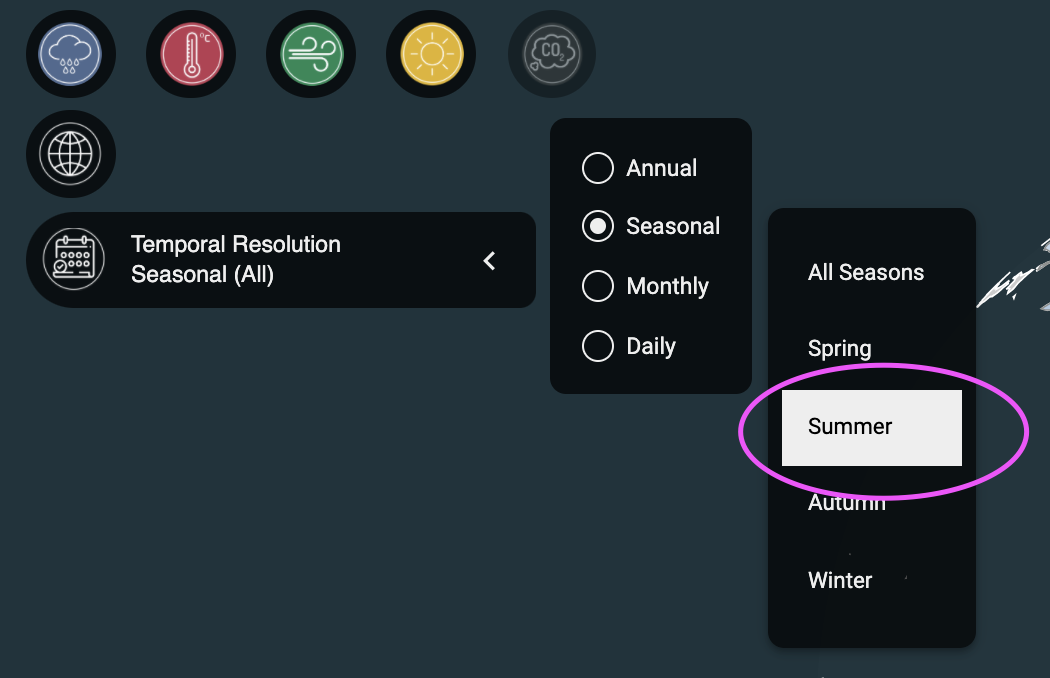Select the Seasonal radio button
Viewport: 1050px width, 678px height.
598,226
